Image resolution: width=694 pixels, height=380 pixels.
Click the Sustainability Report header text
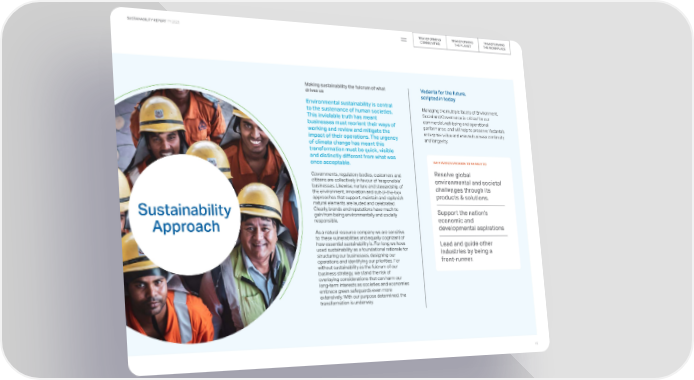click(x=153, y=19)
